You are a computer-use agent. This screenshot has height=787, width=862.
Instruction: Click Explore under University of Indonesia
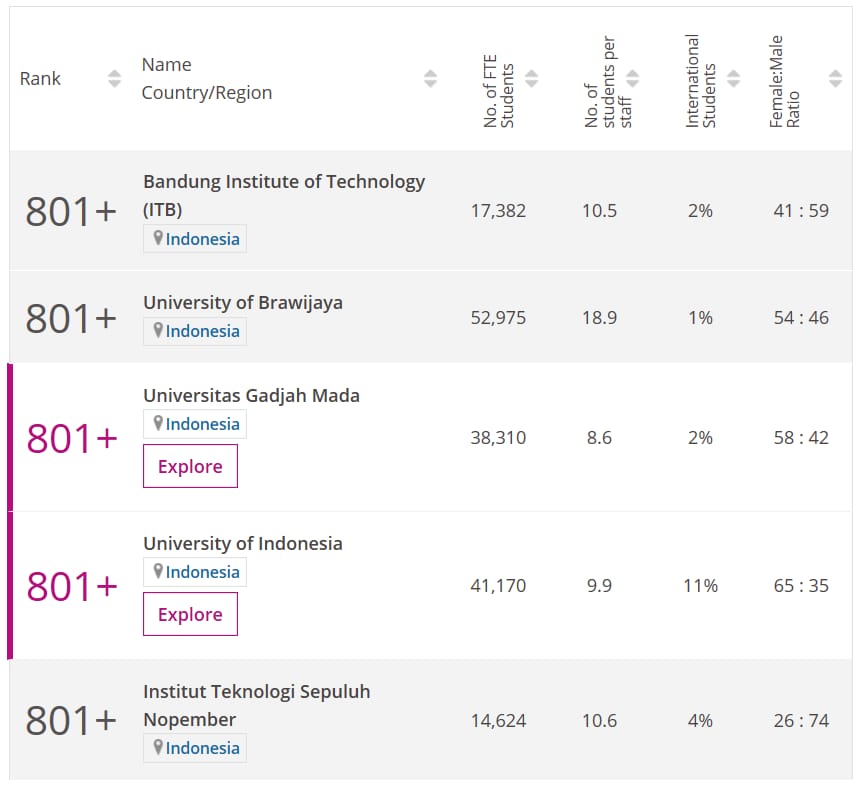tap(190, 615)
